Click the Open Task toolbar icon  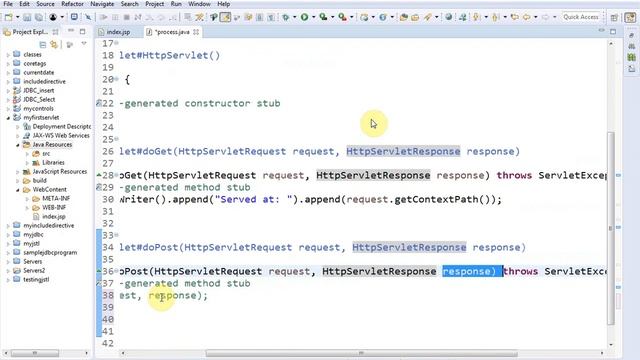(x=415, y=17)
